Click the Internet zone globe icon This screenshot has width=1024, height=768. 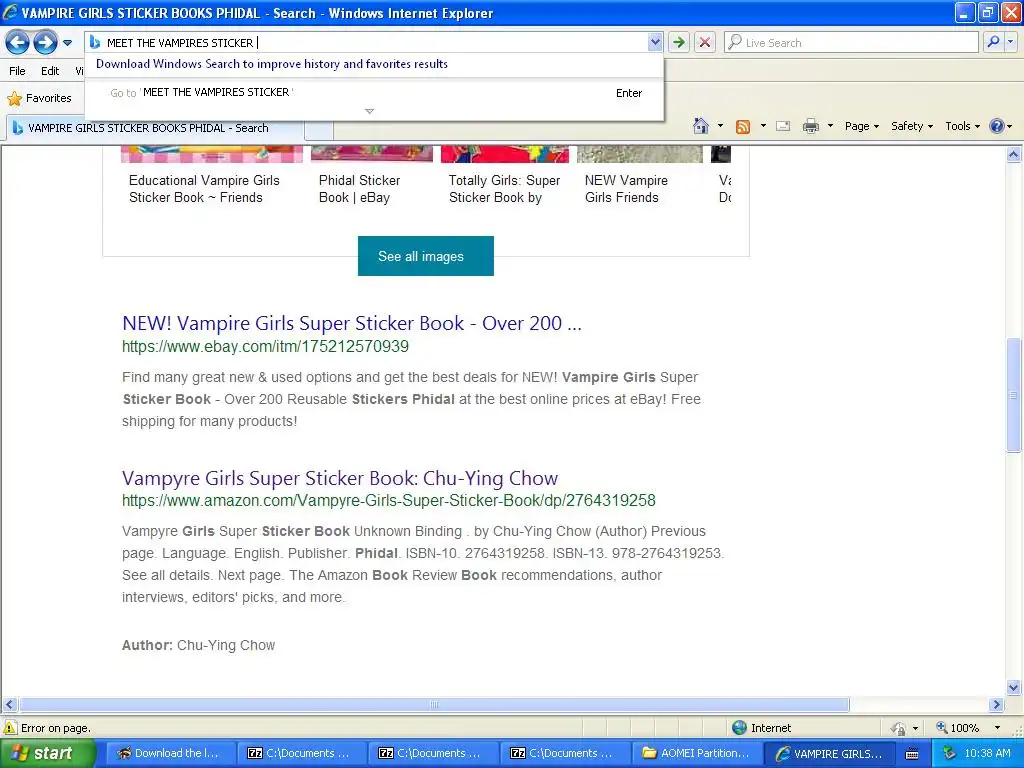pos(739,728)
